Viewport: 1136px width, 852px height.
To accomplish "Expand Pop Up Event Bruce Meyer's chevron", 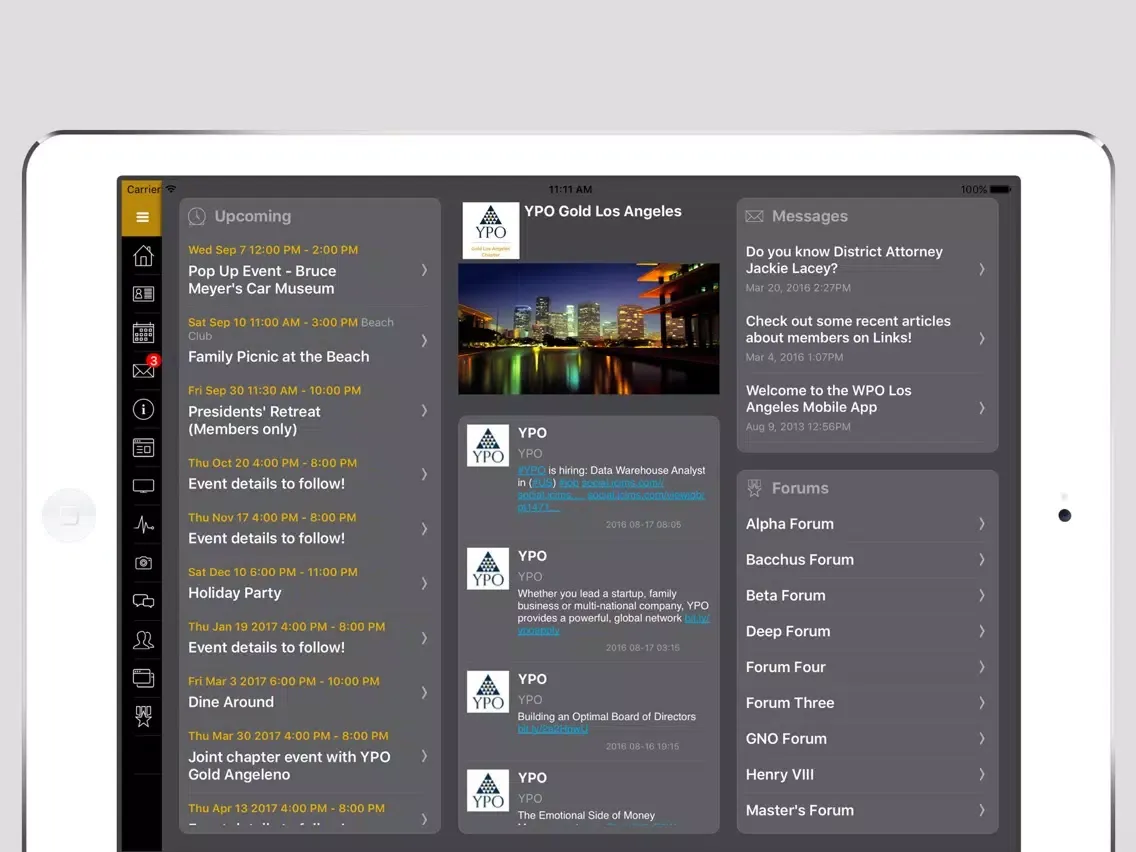I will coord(425,270).
